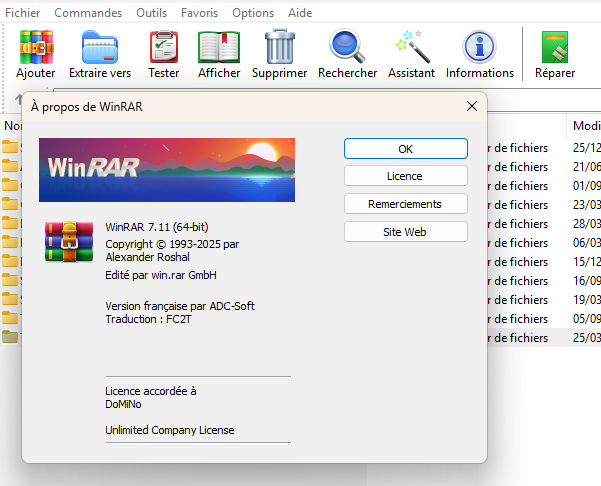Viewport: 601px width, 486px height.
Task: Select the file row dated 21/06
Action: pos(544,167)
